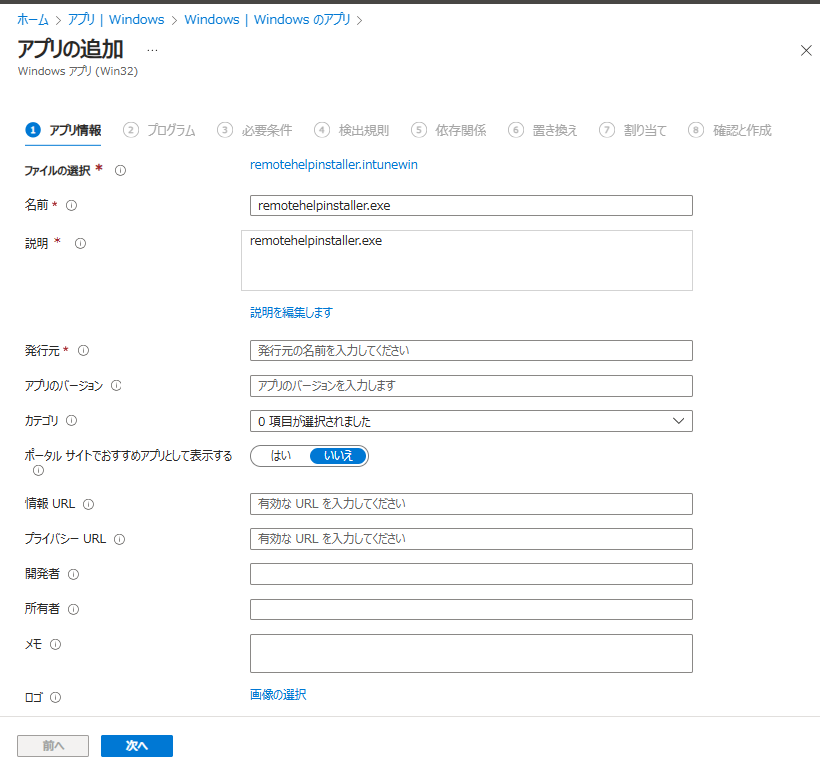The height and width of the screenshot is (760, 820).
Task: Navigate to ホーム breadcrumb
Action: coord(32,20)
